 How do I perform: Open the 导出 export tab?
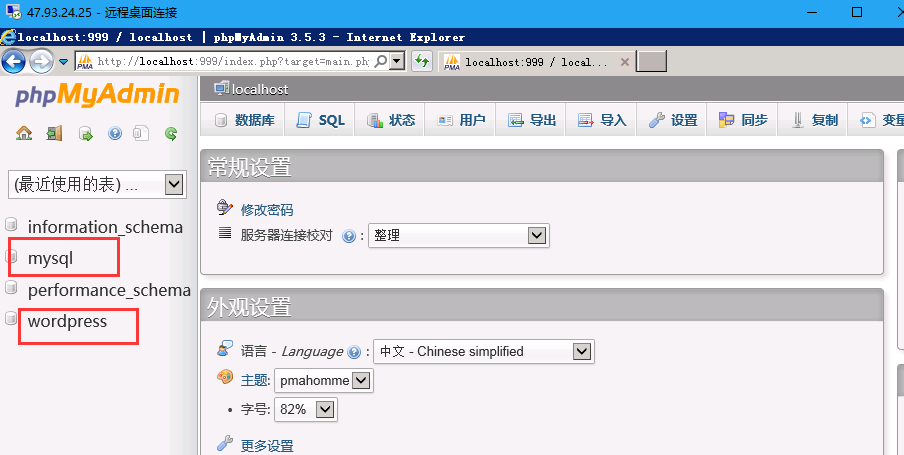pos(532,120)
